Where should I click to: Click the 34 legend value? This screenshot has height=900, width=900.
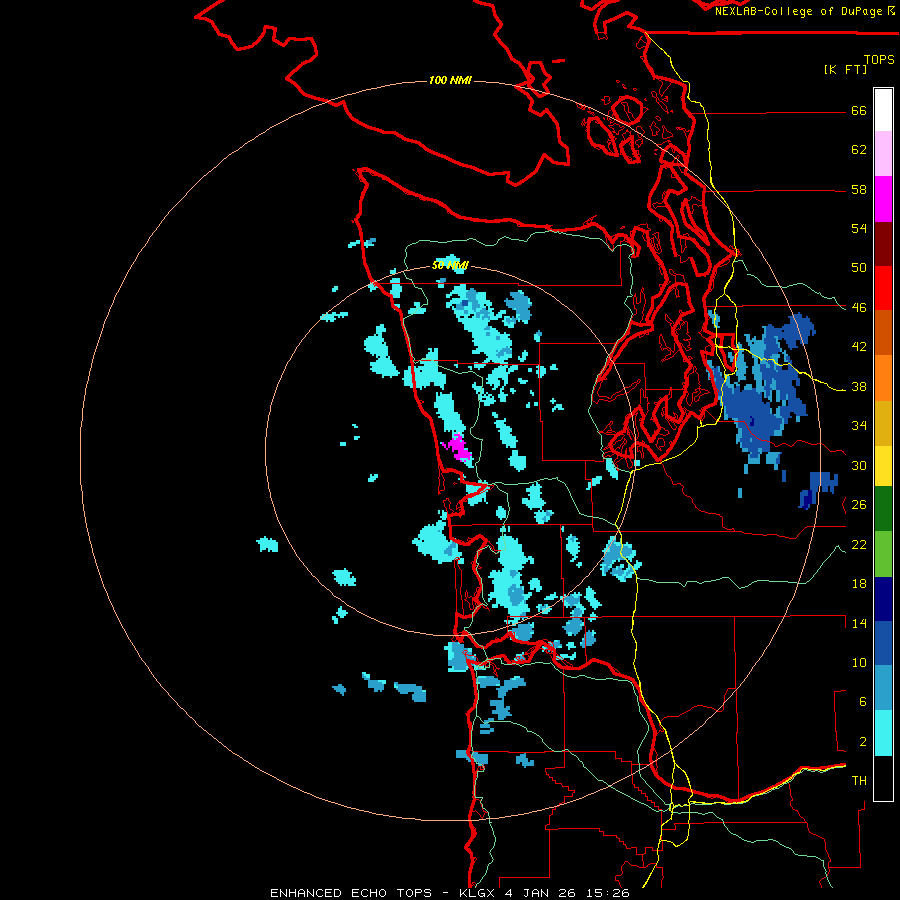859,425
